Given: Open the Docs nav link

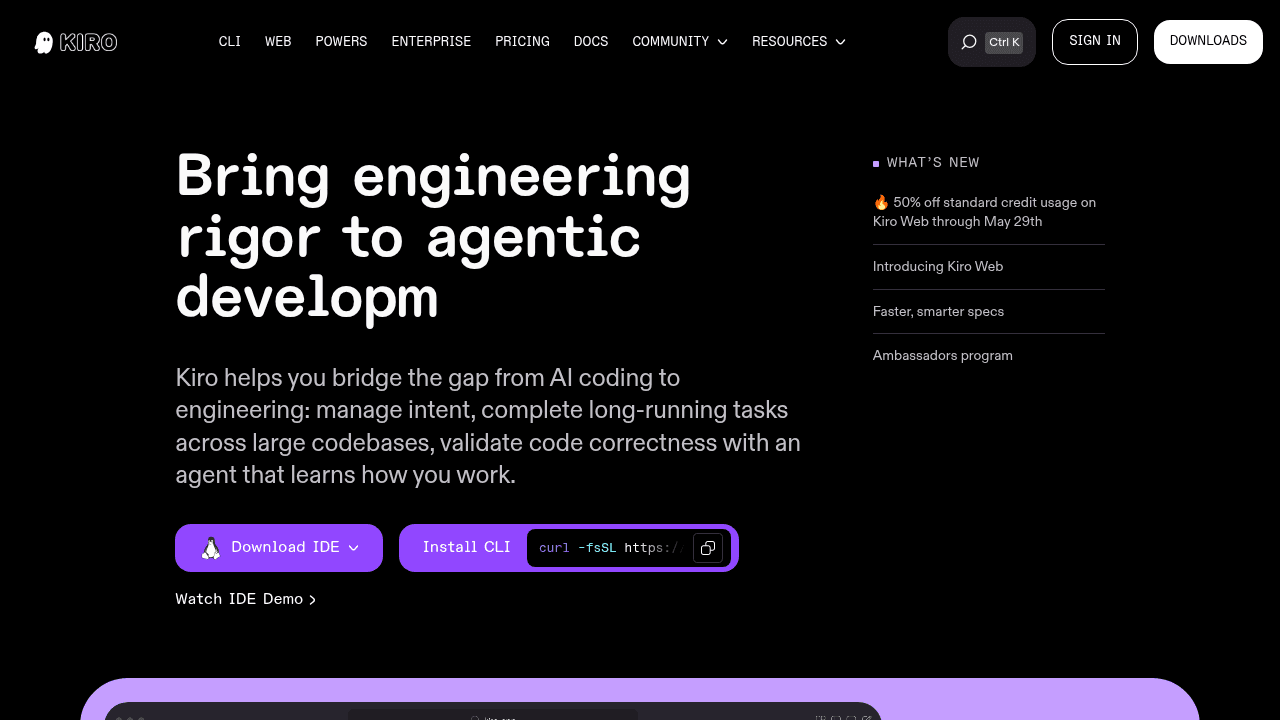Looking at the screenshot, I should point(591,42).
